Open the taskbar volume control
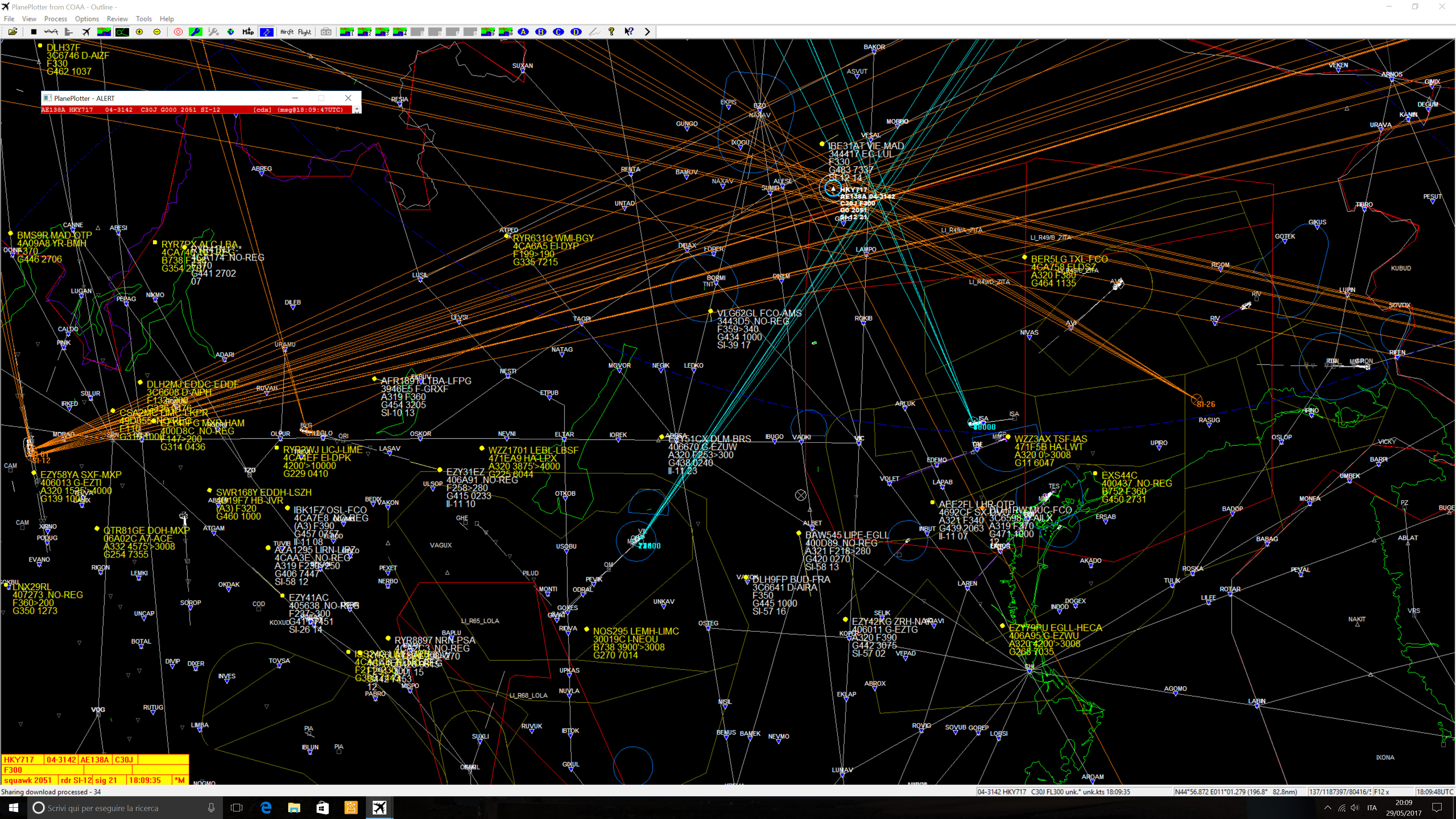 tap(1355, 808)
